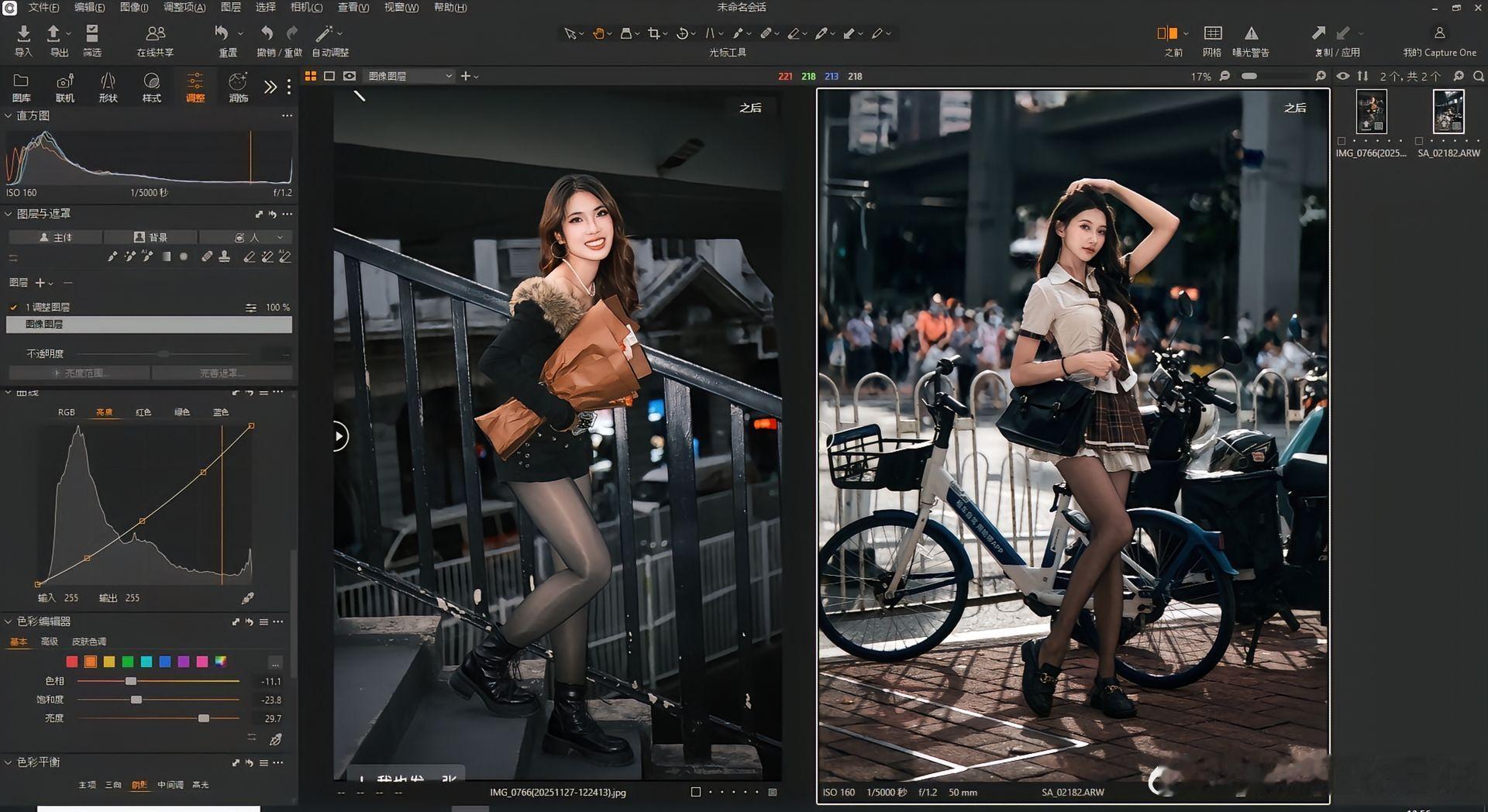The width and height of the screenshot is (1488, 812).
Task: Open the Online Sharing (在线共享) icon
Action: (x=155, y=33)
